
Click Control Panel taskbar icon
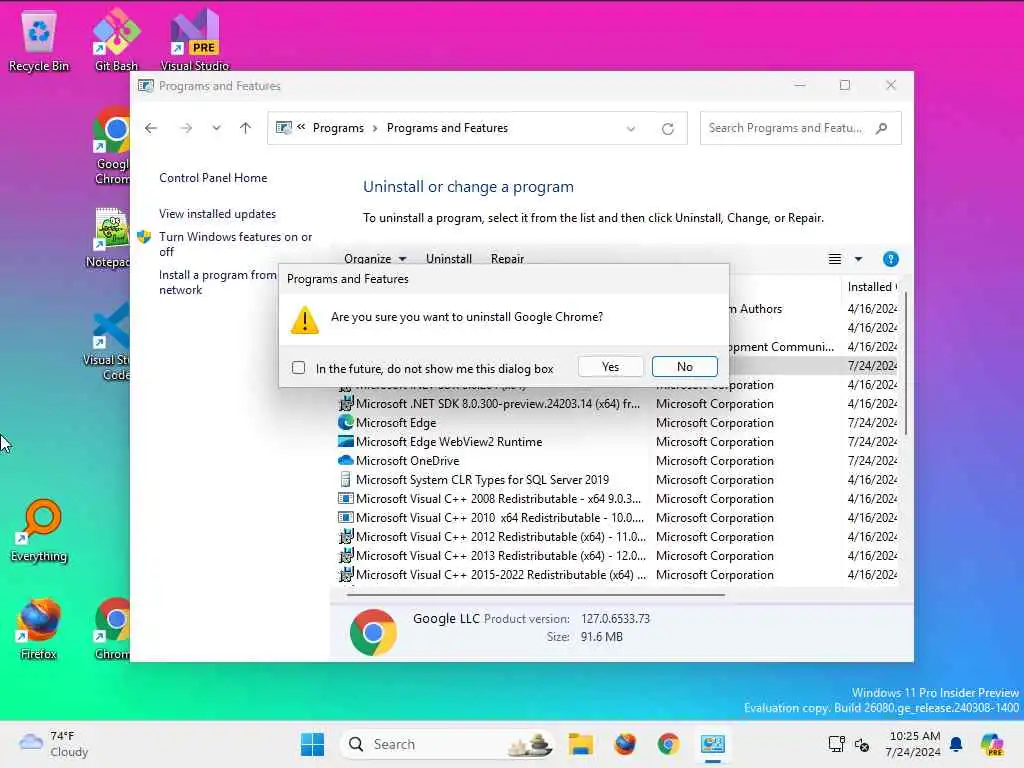click(x=712, y=744)
